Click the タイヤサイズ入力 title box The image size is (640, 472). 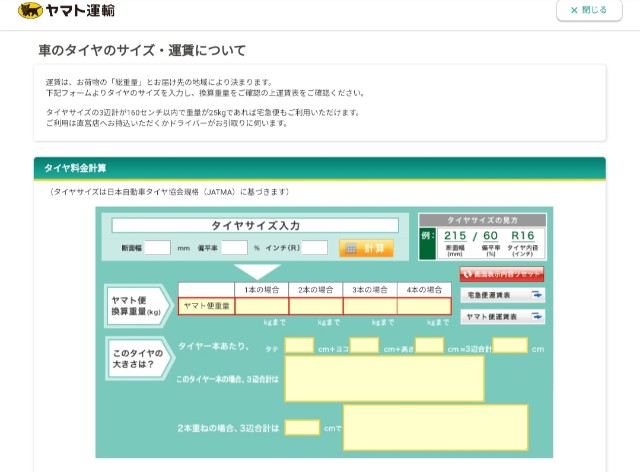pyautogui.click(x=255, y=225)
